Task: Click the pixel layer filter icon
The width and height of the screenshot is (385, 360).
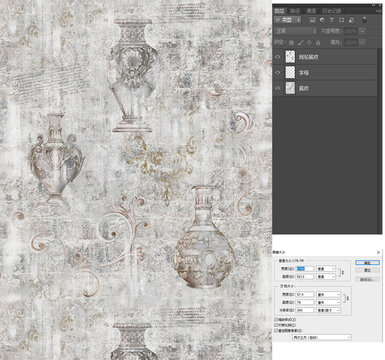Action: coord(313,20)
